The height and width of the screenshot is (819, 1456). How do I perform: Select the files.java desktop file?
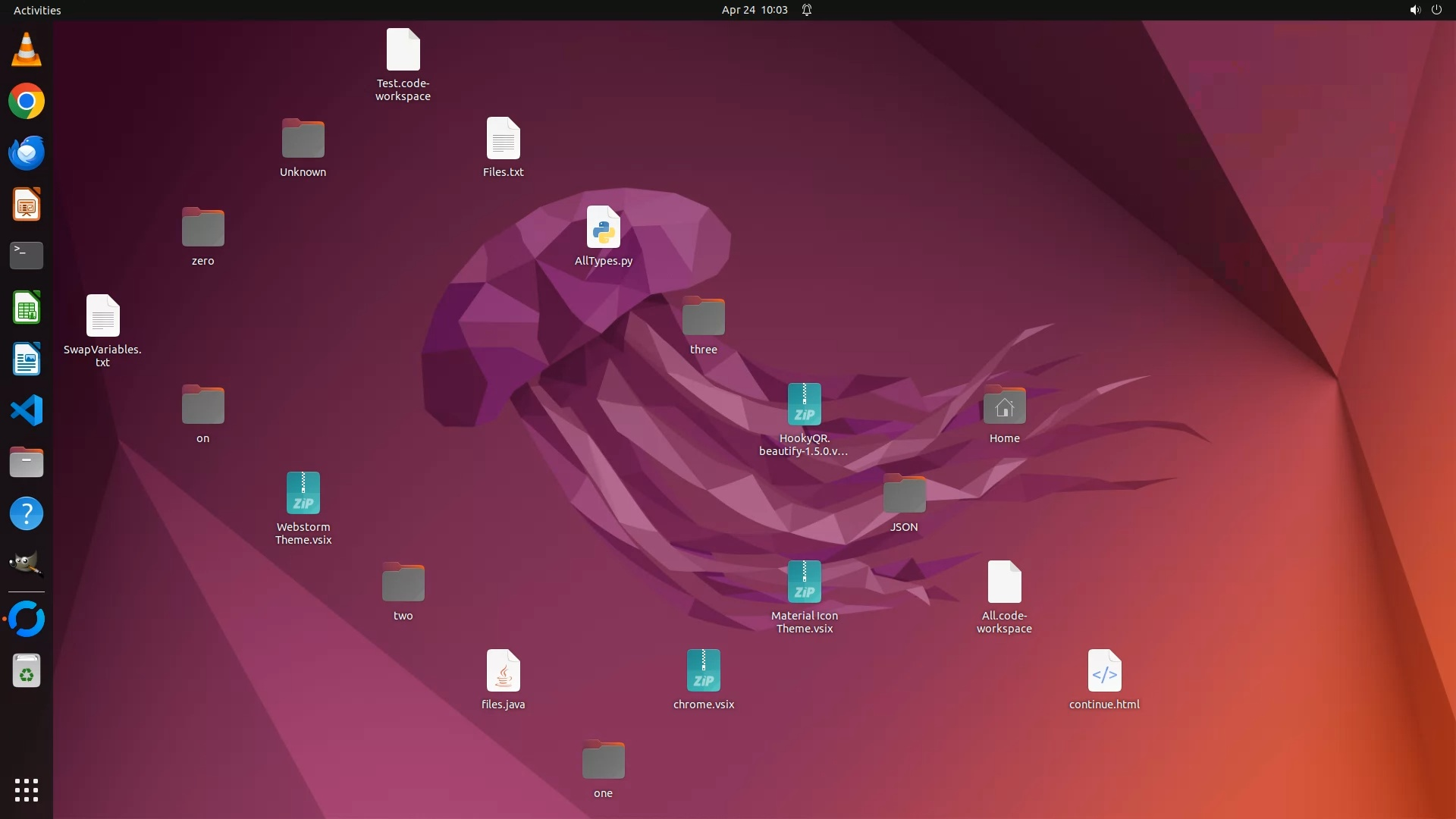[504, 671]
